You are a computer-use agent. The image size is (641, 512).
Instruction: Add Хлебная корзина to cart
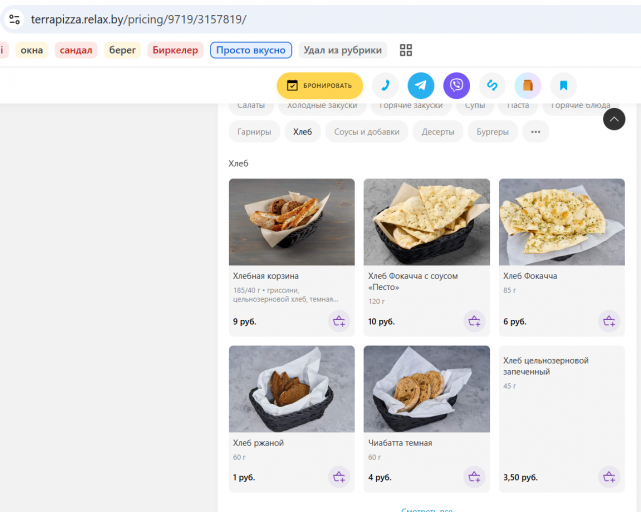pos(339,321)
